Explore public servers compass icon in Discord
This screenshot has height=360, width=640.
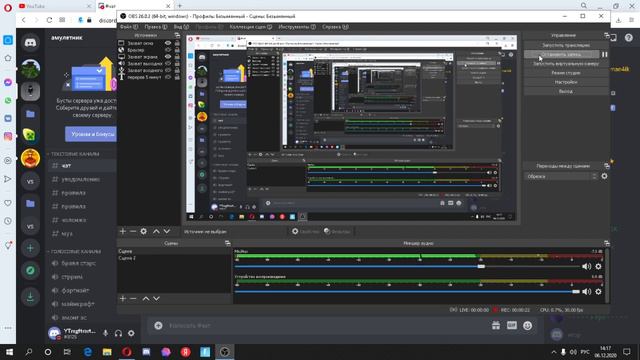pos(30,270)
